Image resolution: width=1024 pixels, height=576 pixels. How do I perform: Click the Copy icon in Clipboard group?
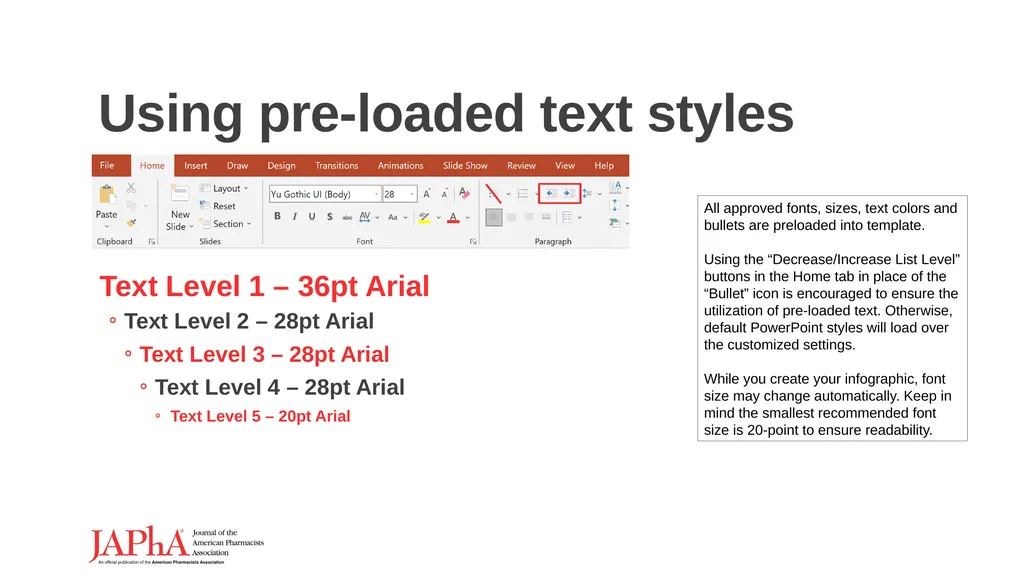click(131, 205)
